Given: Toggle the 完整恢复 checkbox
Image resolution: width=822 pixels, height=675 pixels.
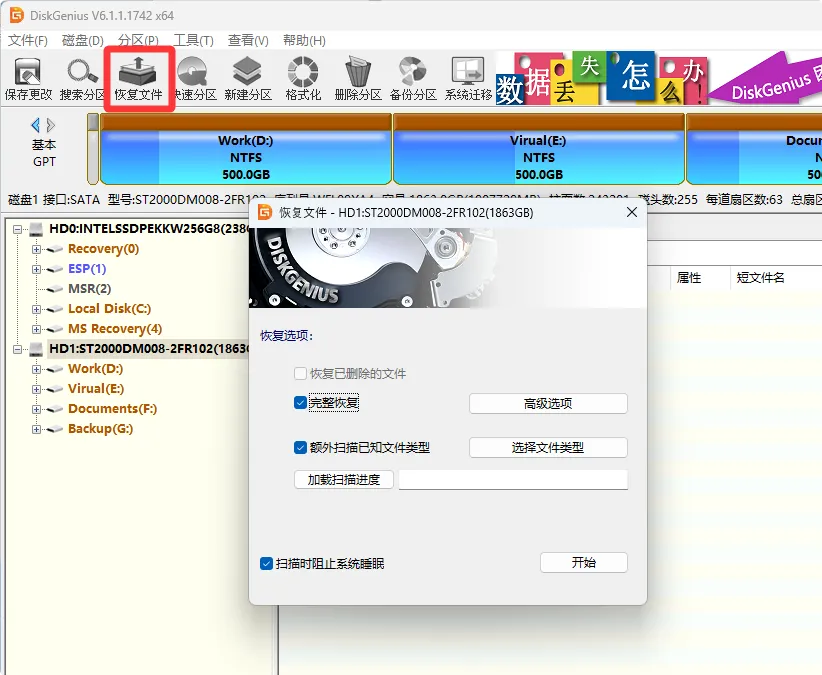Looking at the screenshot, I should pyautogui.click(x=300, y=403).
